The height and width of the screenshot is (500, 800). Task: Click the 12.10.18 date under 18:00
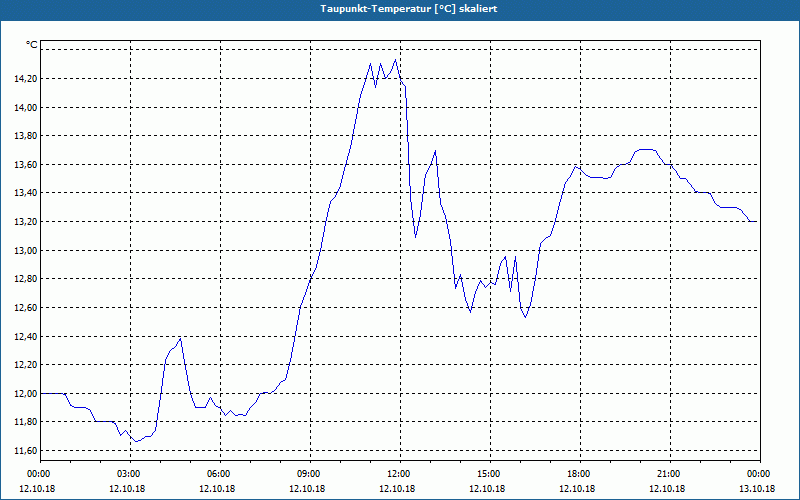click(577, 489)
